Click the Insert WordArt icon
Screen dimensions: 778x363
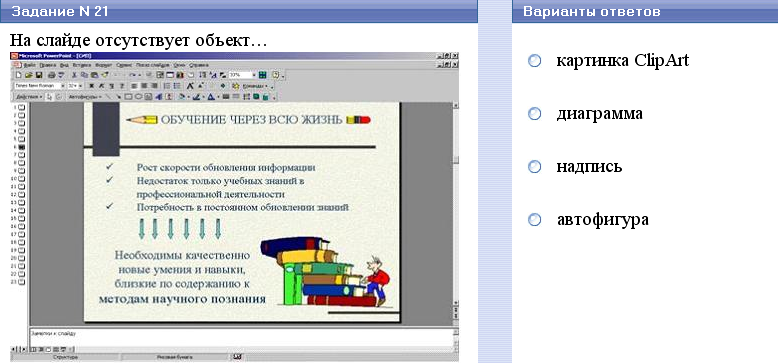pyautogui.click(x=158, y=97)
